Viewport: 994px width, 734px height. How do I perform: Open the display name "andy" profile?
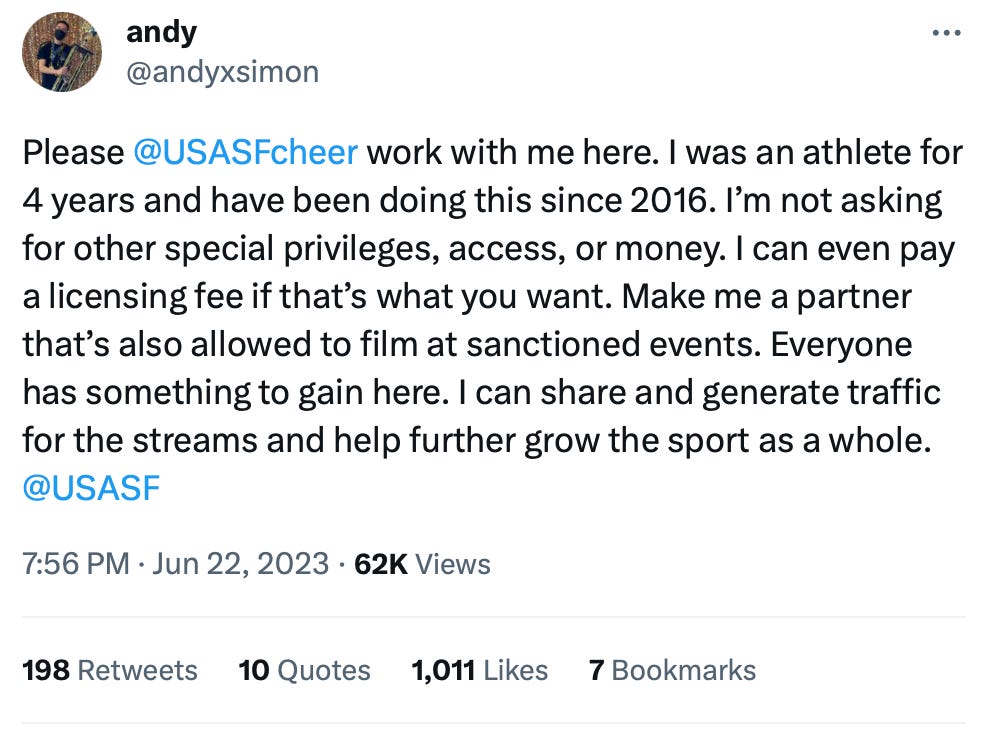tap(161, 32)
